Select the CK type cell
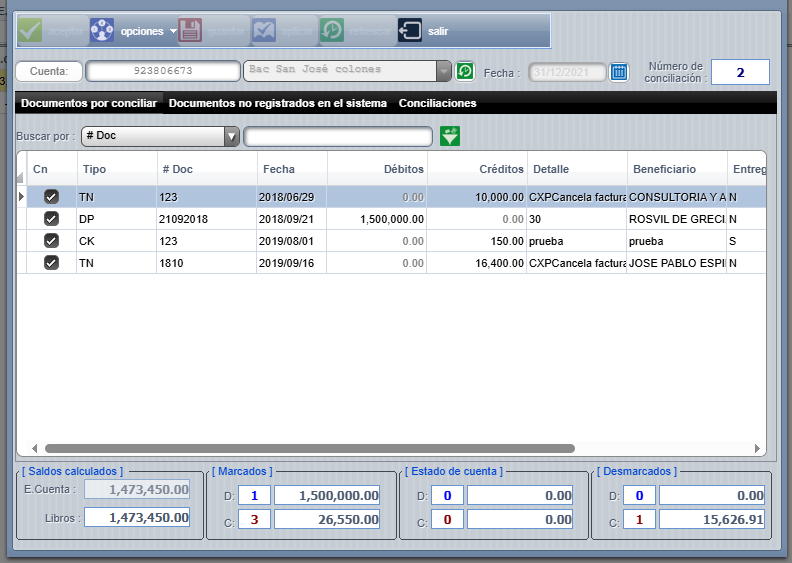The image size is (792, 563). pos(117,241)
